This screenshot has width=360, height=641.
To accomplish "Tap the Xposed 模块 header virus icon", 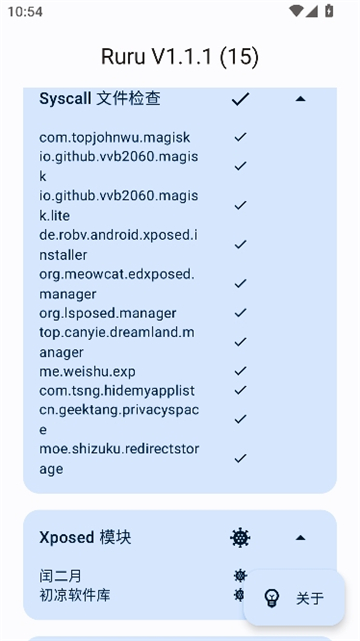I will [x=240, y=537].
